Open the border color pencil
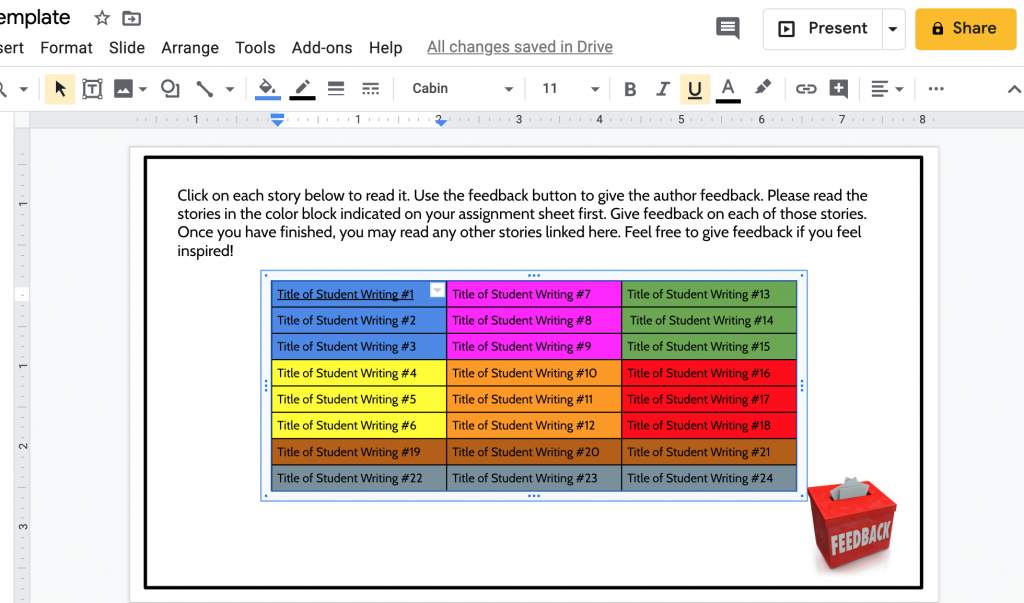This screenshot has width=1024, height=603. [302, 89]
